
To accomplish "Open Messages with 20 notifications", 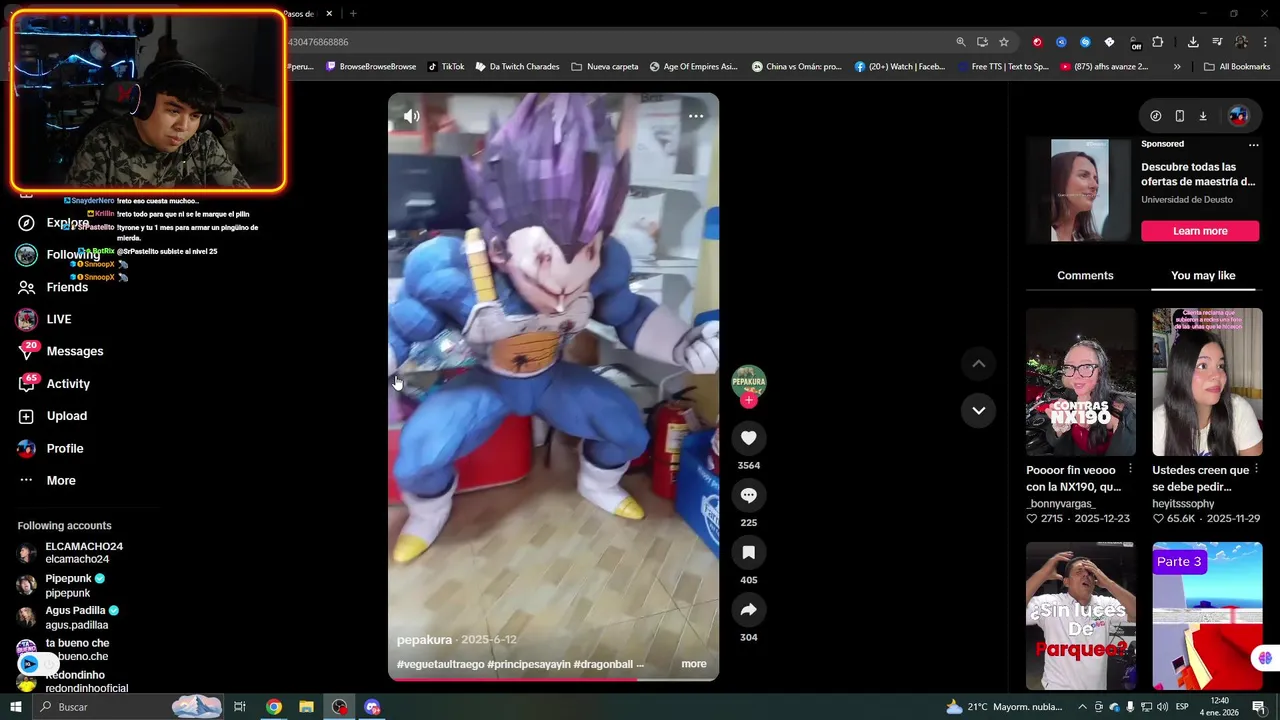I will (60, 351).
